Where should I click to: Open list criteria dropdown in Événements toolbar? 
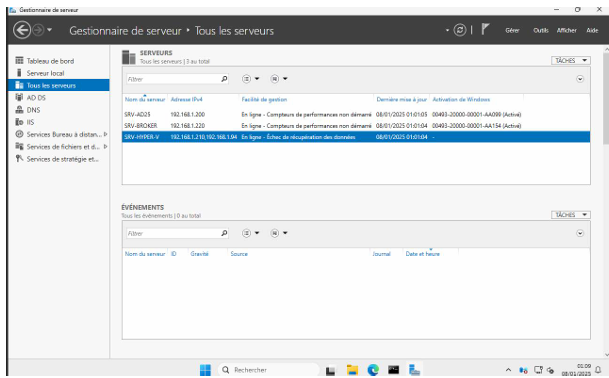point(251,233)
